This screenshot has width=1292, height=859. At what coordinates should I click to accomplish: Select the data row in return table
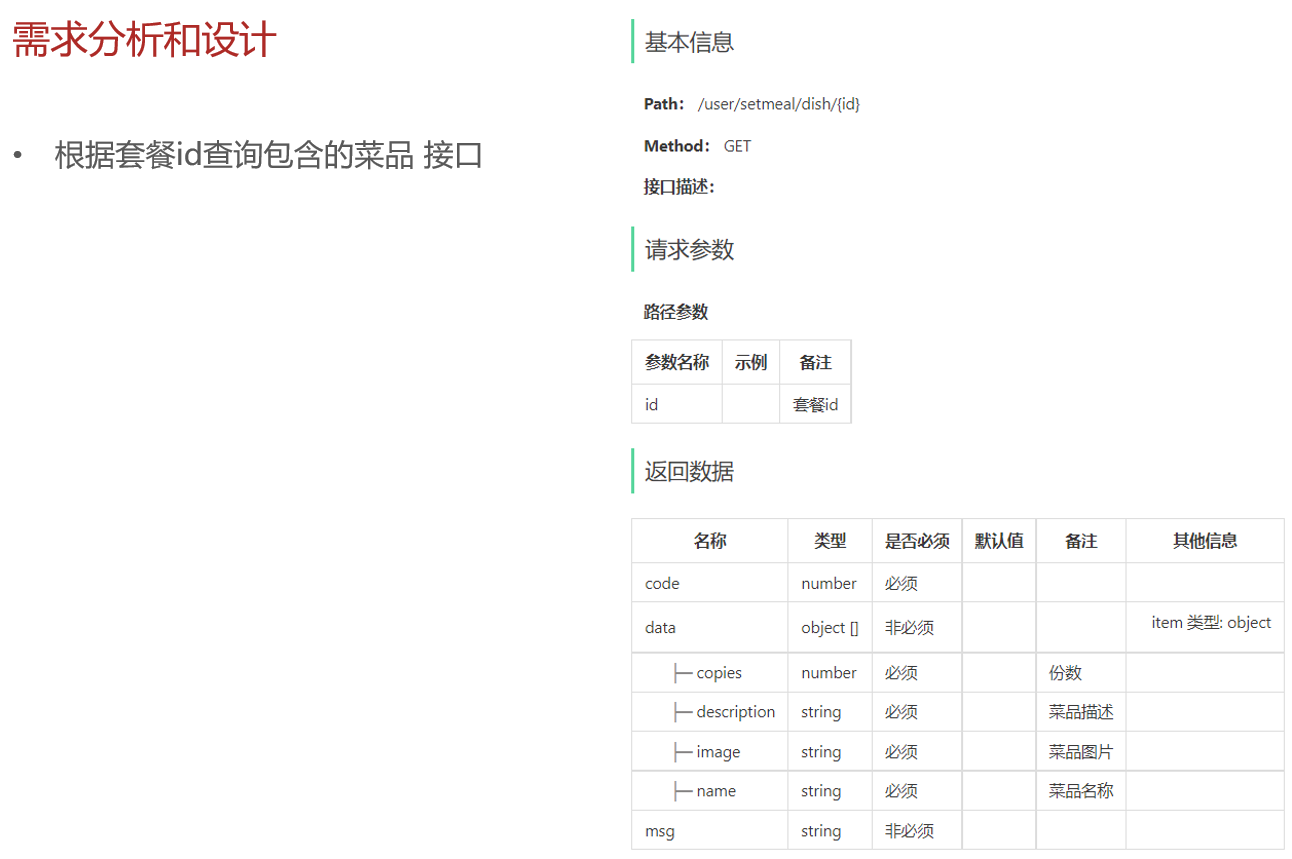coord(660,628)
